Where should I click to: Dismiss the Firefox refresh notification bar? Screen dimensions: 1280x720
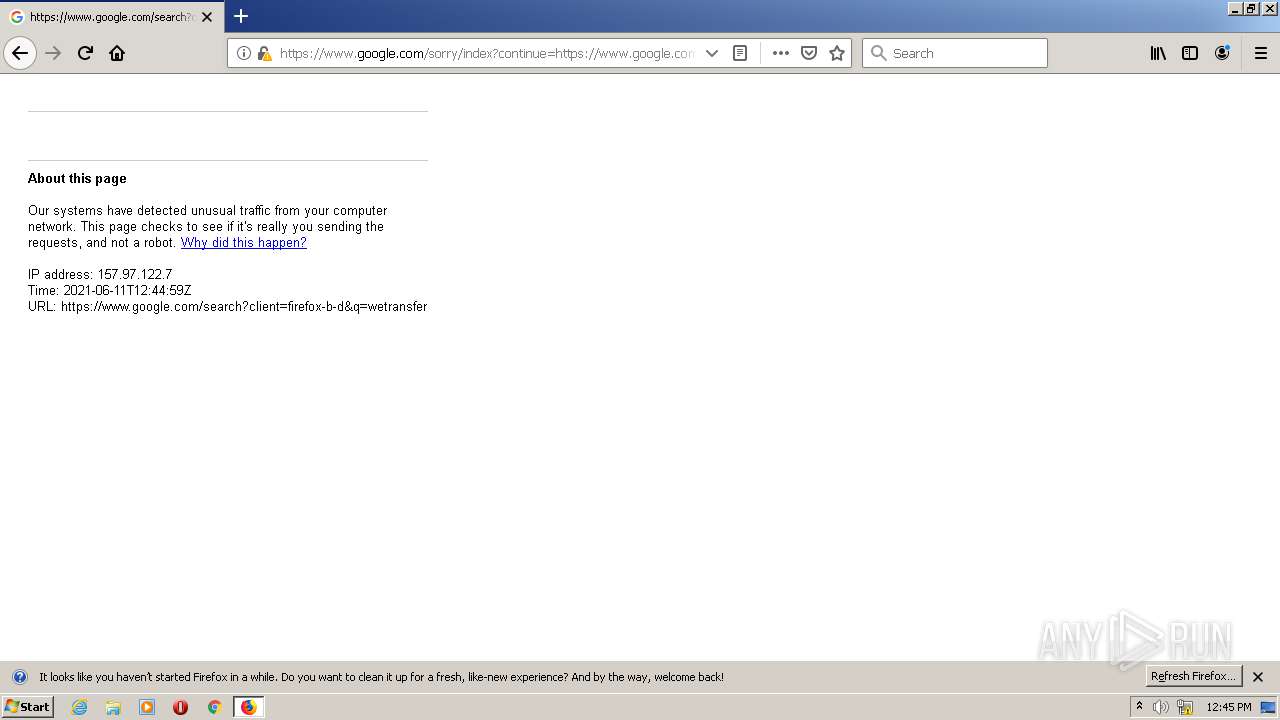(1258, 677)
